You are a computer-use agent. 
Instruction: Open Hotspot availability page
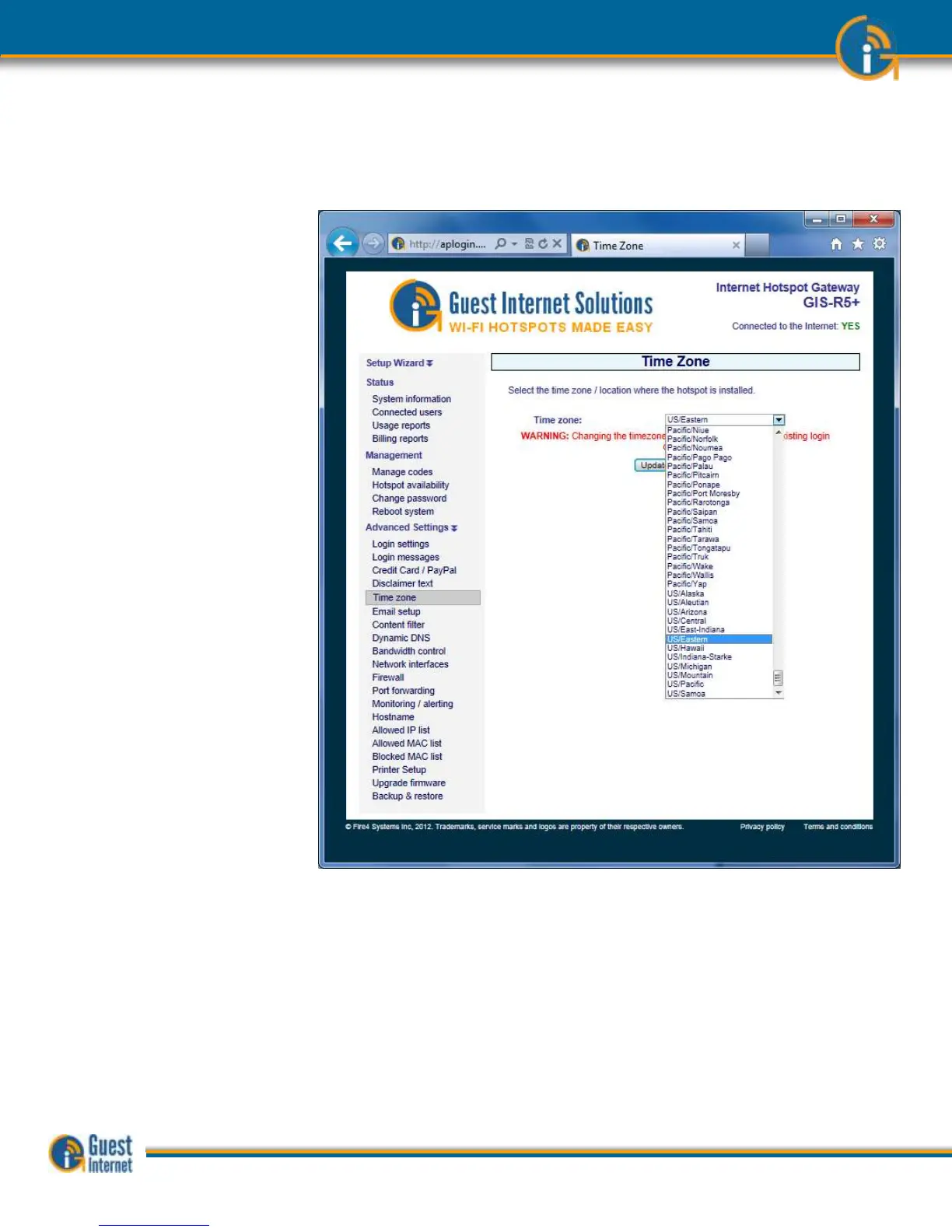(411, 485)
